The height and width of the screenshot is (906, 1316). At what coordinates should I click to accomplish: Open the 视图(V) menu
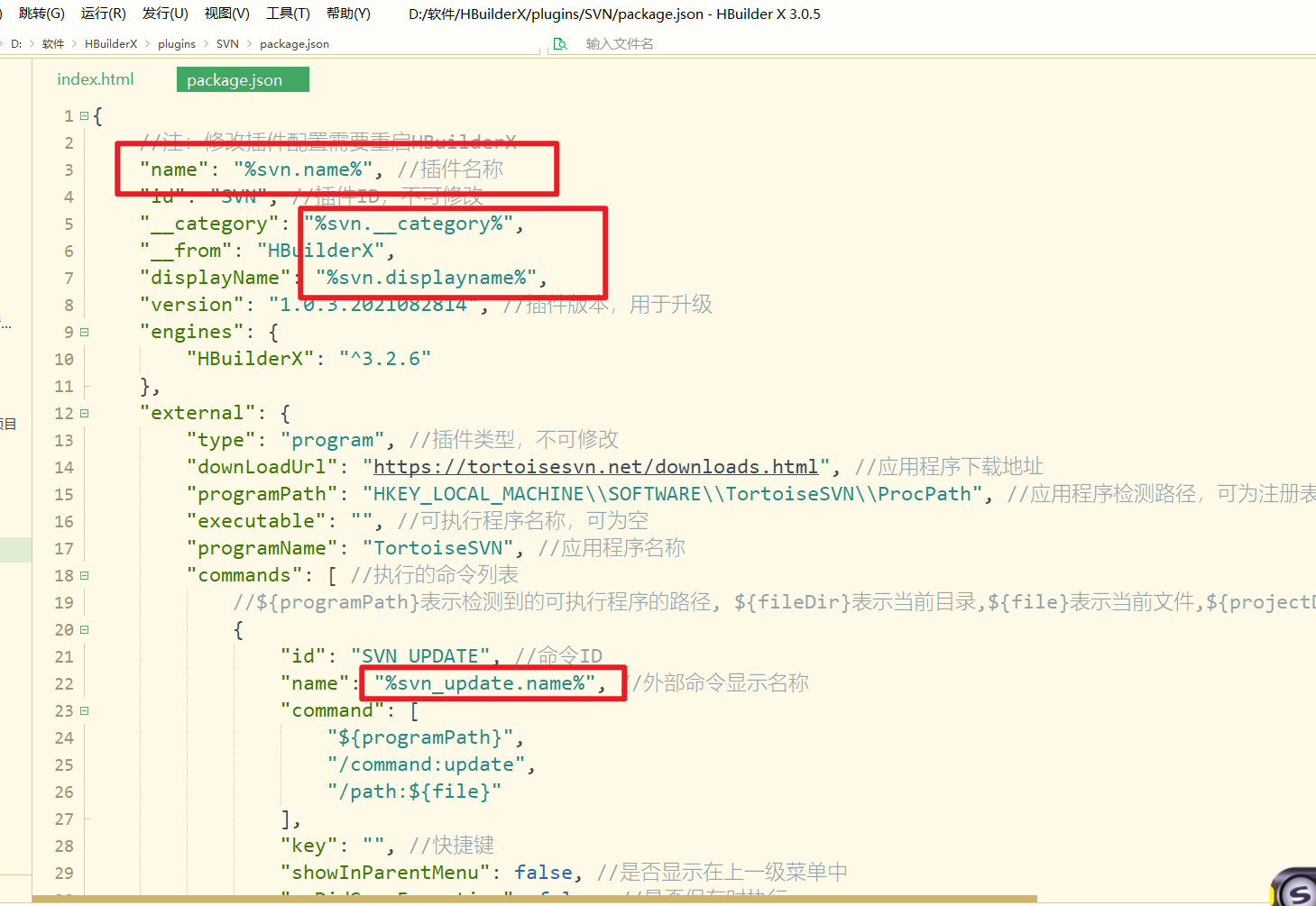[x=226, y=14]
